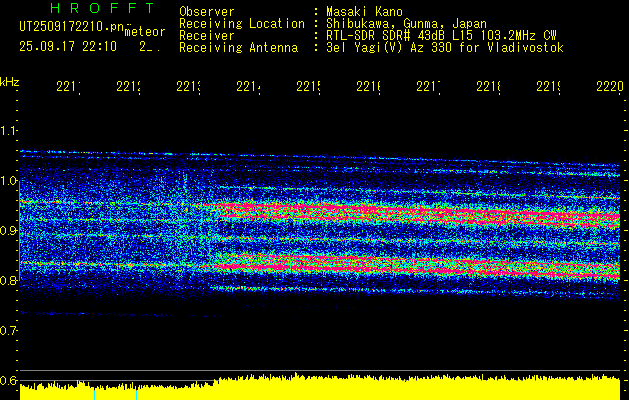The height and width of the screenshot is (400, 629).
Task: Click the HROFFT title text
Action: [102, 8]
